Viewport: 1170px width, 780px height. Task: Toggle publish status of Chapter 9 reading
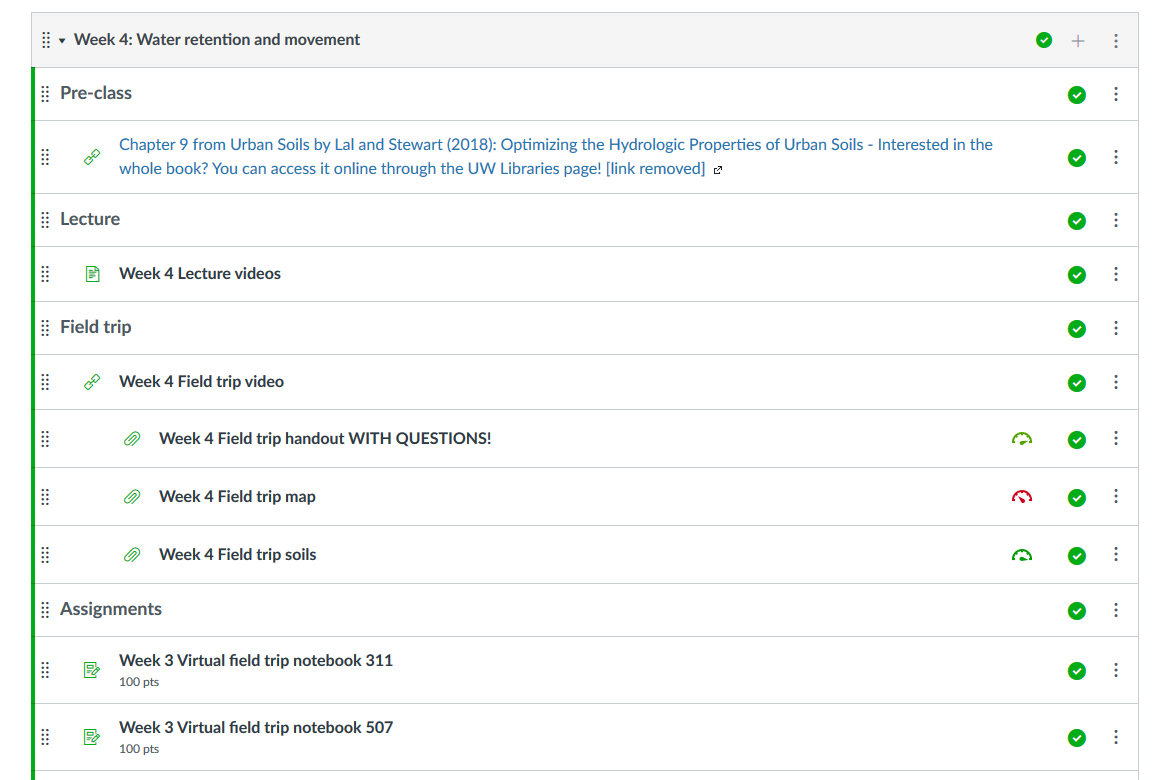(1076, 157)
